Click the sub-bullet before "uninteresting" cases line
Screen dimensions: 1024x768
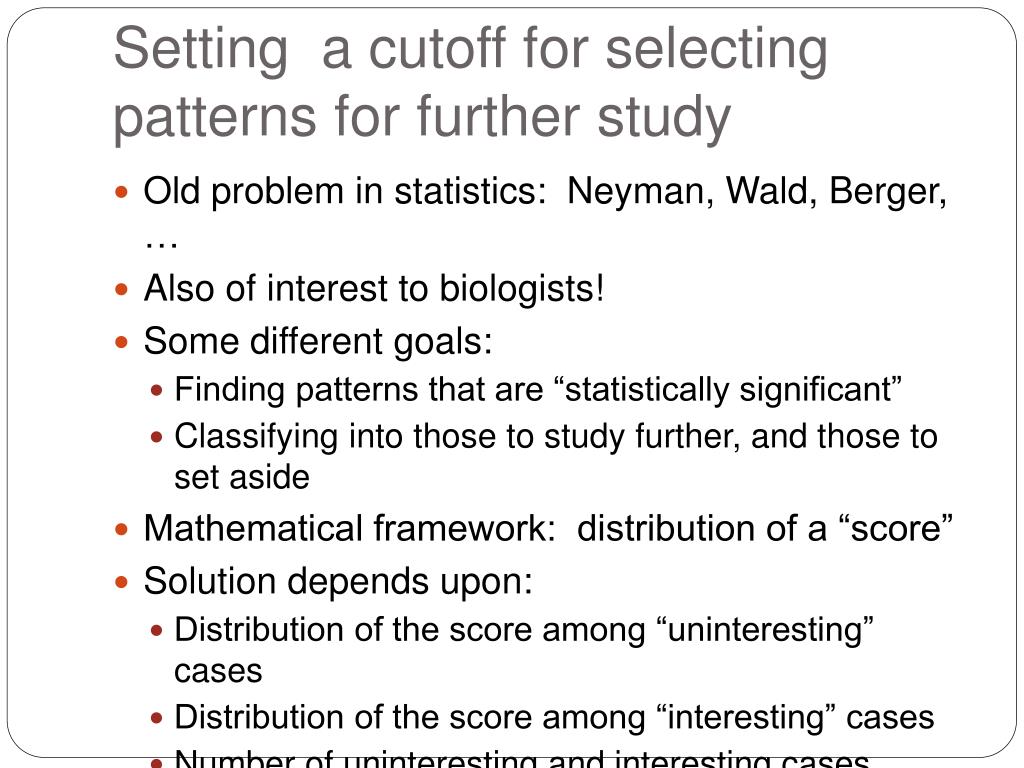point(156,631)
